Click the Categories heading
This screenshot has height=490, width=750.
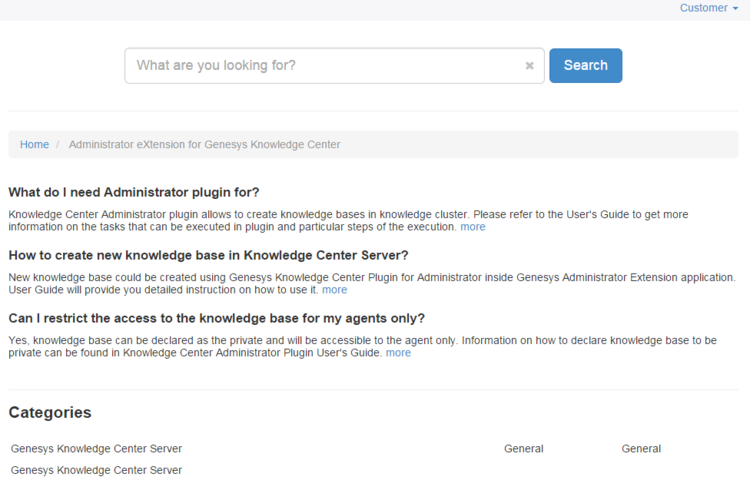pyautogui.click(x=50, y=412)
